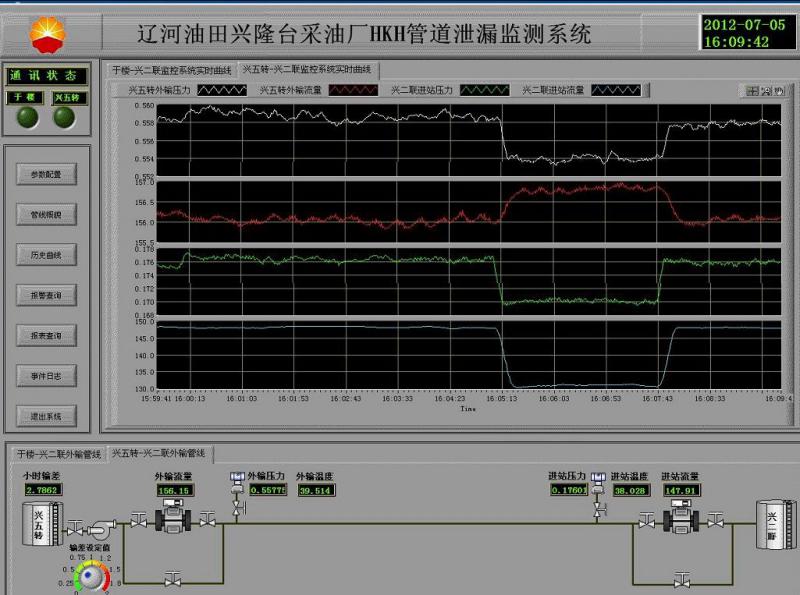
Task: Click the 兴五转 station status label
Action: [x=69, y=97]
